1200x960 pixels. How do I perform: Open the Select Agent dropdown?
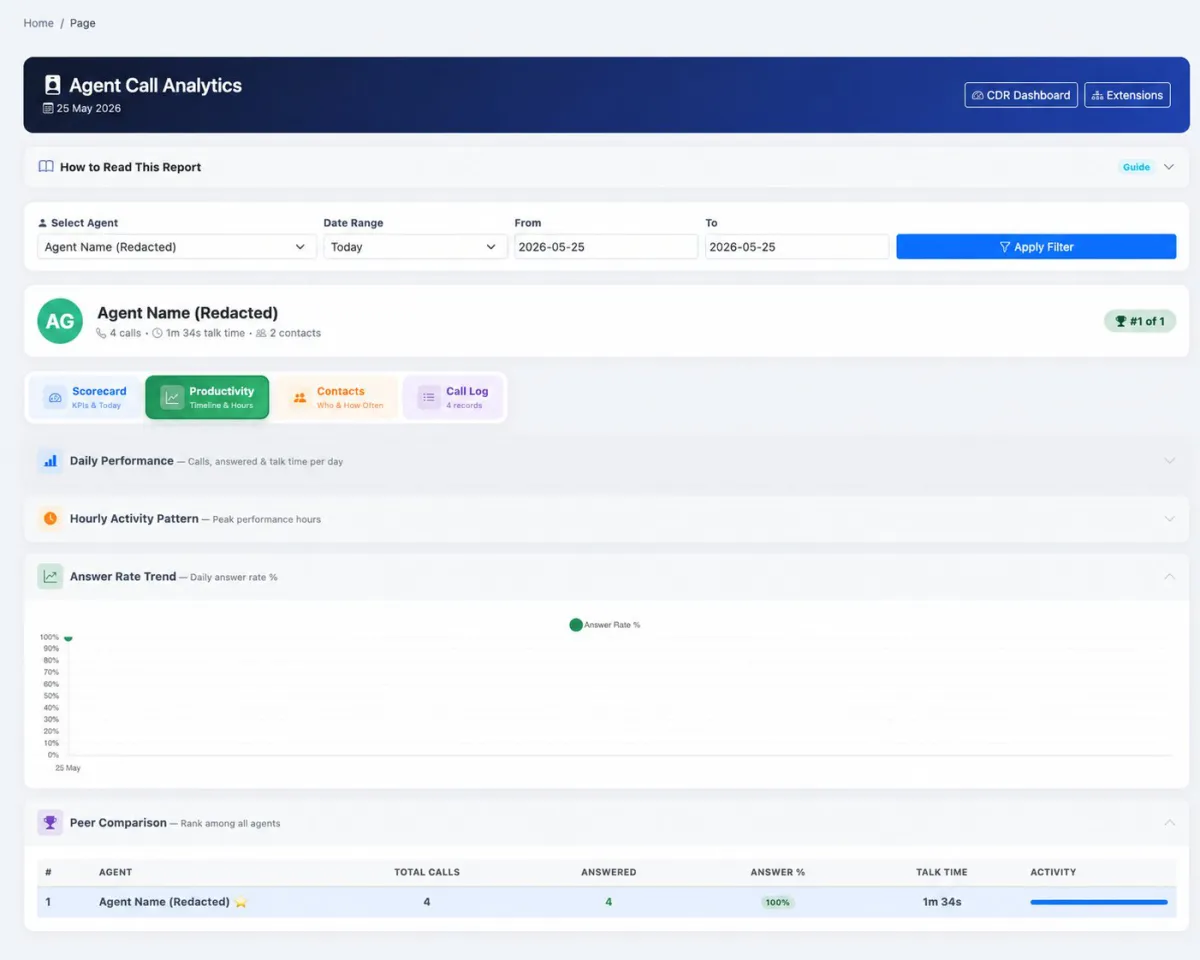click(x=177, y=247)
